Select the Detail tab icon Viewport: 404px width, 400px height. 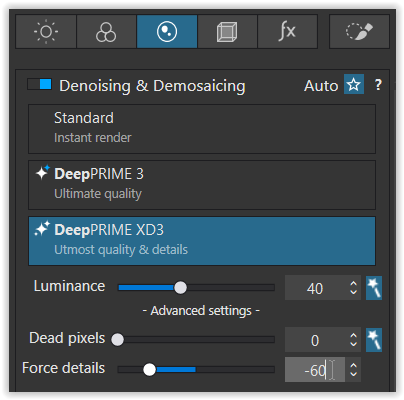(x=167, y=32)
